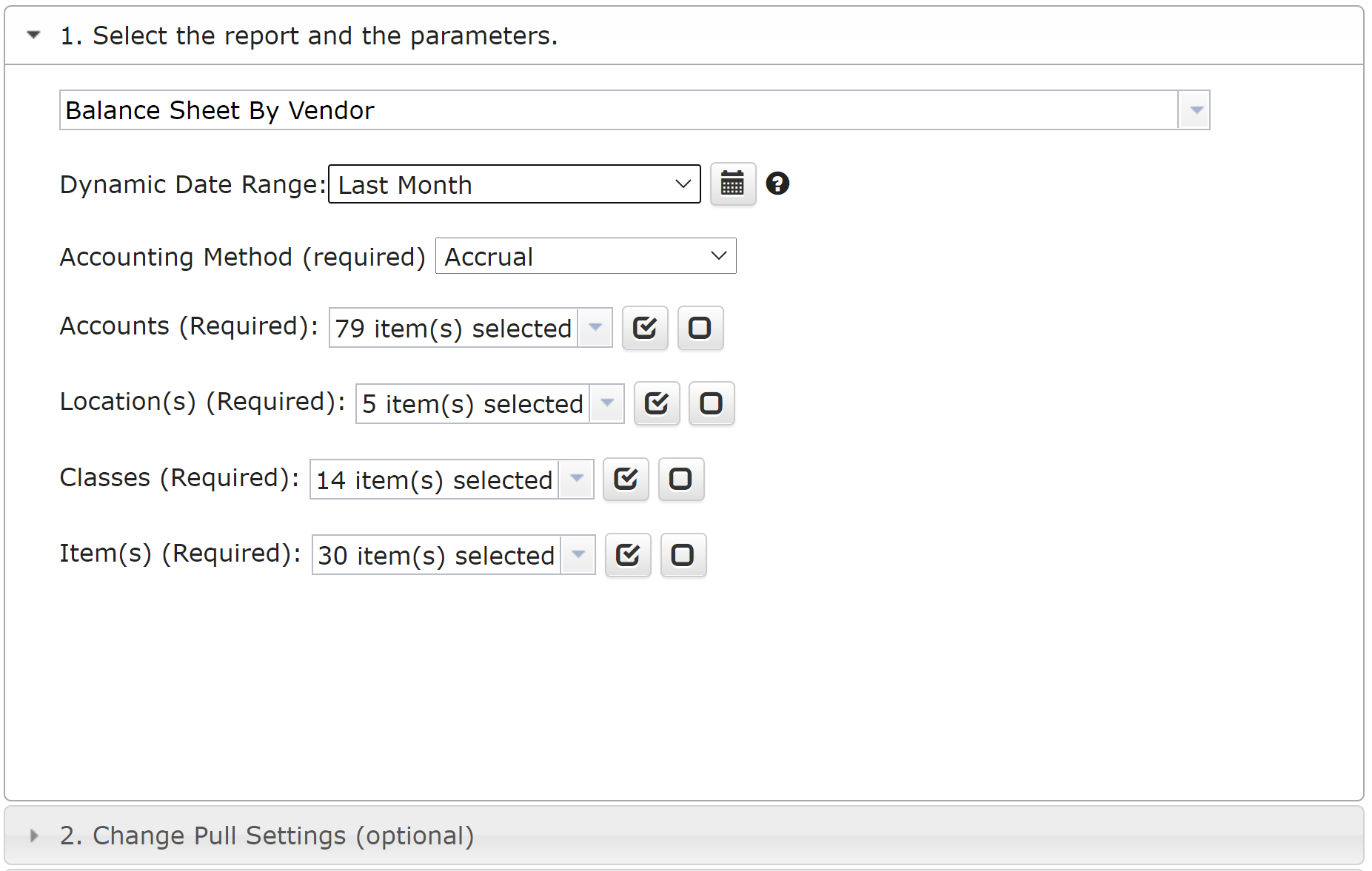Select all Locations with check icon
Viewport: 1372px width, 871px height.
[657, 403]
